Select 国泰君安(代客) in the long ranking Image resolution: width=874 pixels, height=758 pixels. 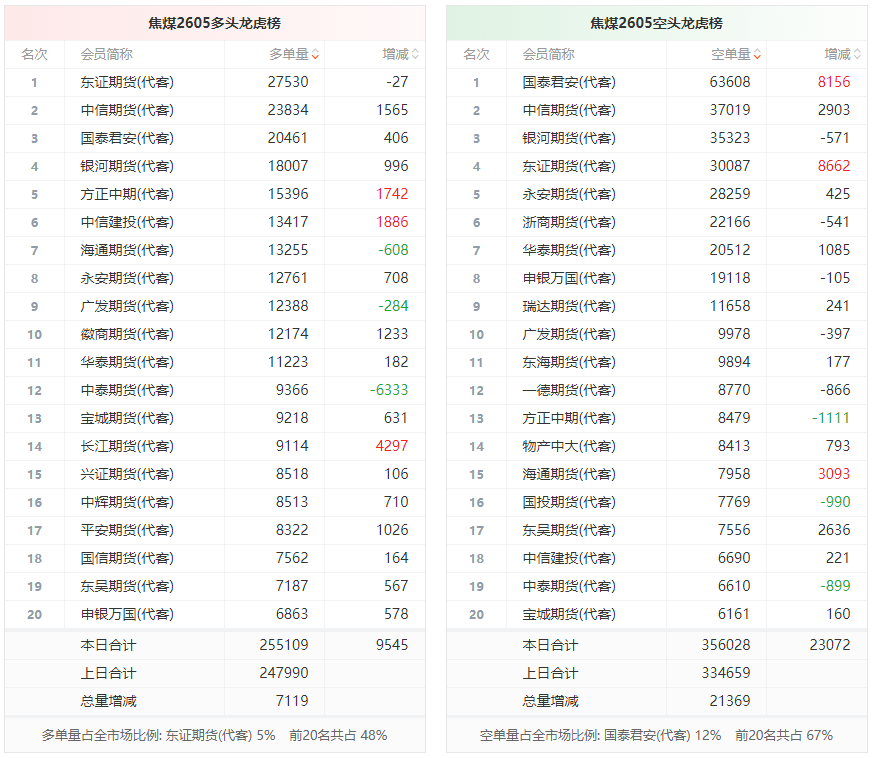pyautogui.click(x=127, y=138)
